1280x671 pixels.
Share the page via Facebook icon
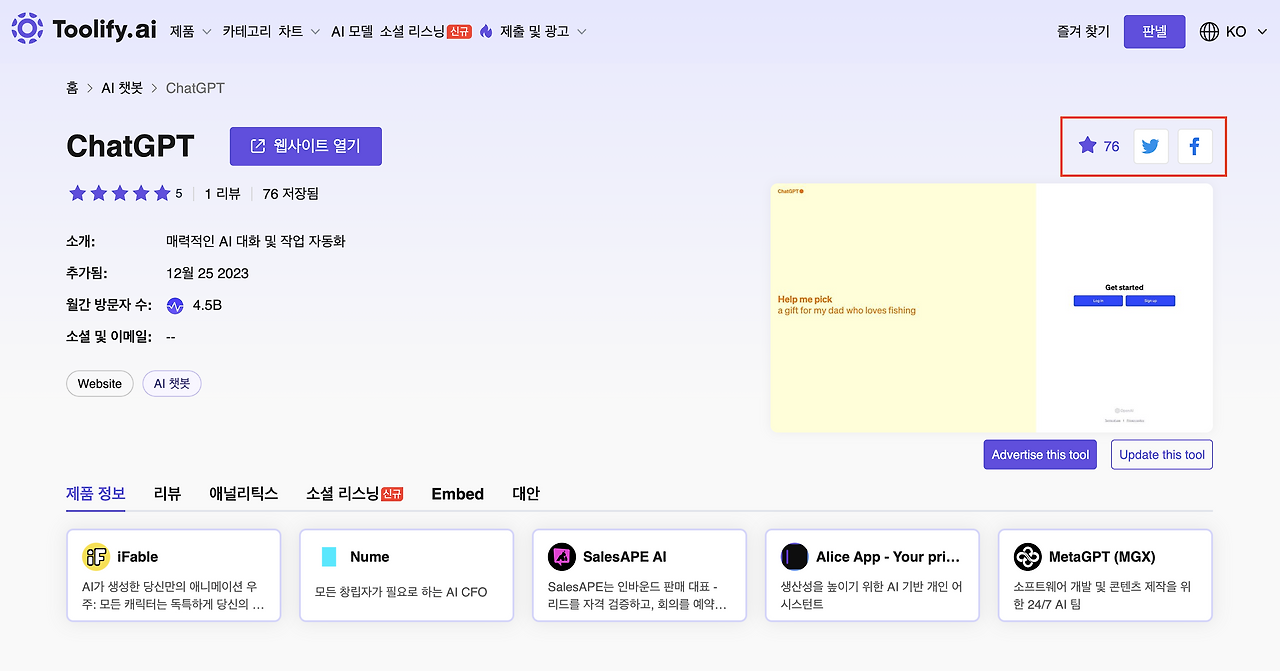tap(1195, 146)
